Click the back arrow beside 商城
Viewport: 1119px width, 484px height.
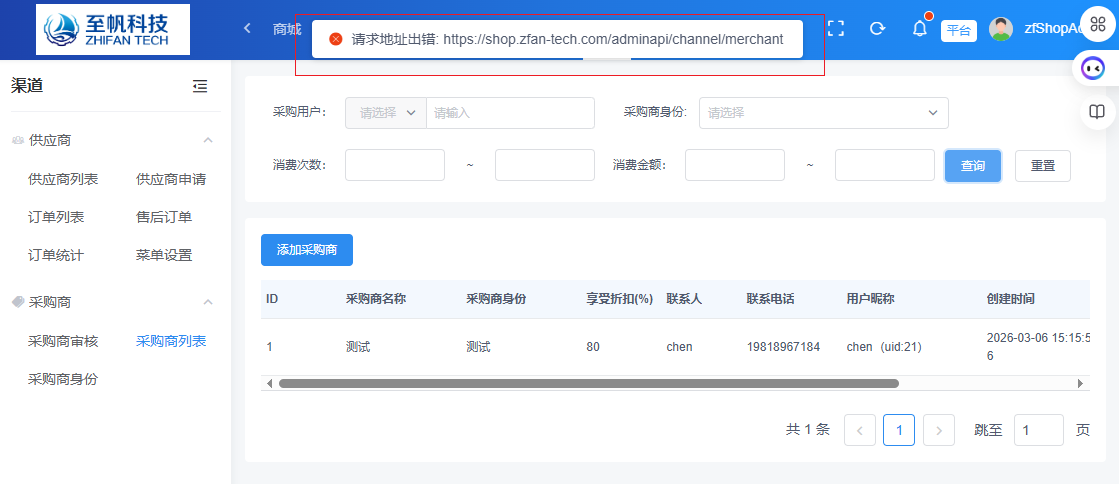(x=247, y=29)
